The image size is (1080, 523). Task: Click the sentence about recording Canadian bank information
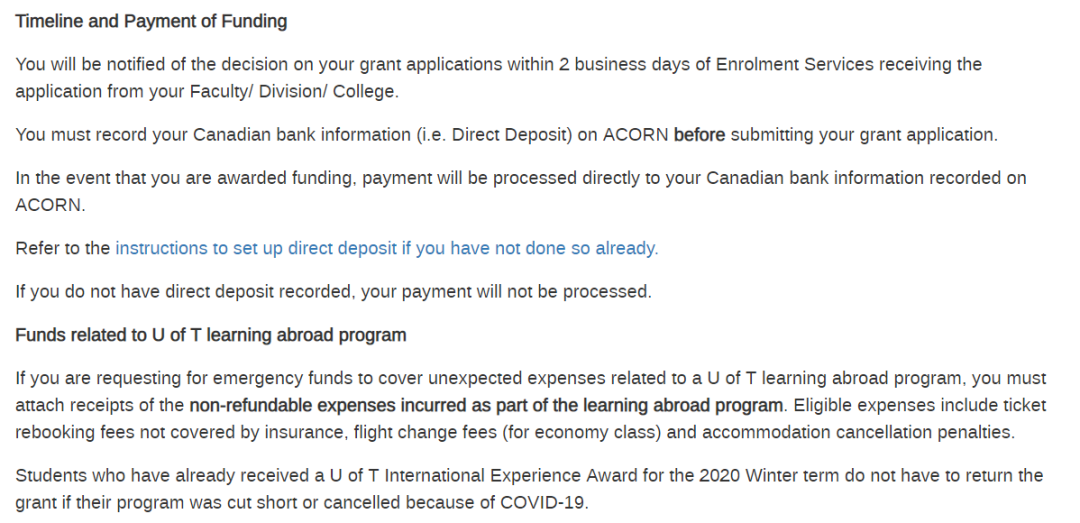[506, 135]
